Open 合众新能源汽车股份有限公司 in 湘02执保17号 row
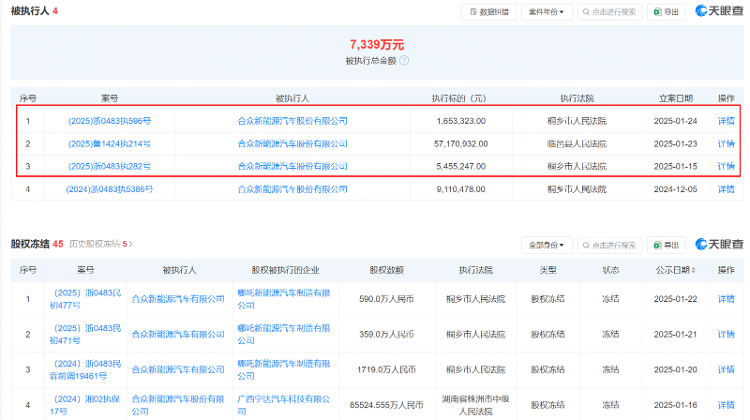 pos(178,405)
